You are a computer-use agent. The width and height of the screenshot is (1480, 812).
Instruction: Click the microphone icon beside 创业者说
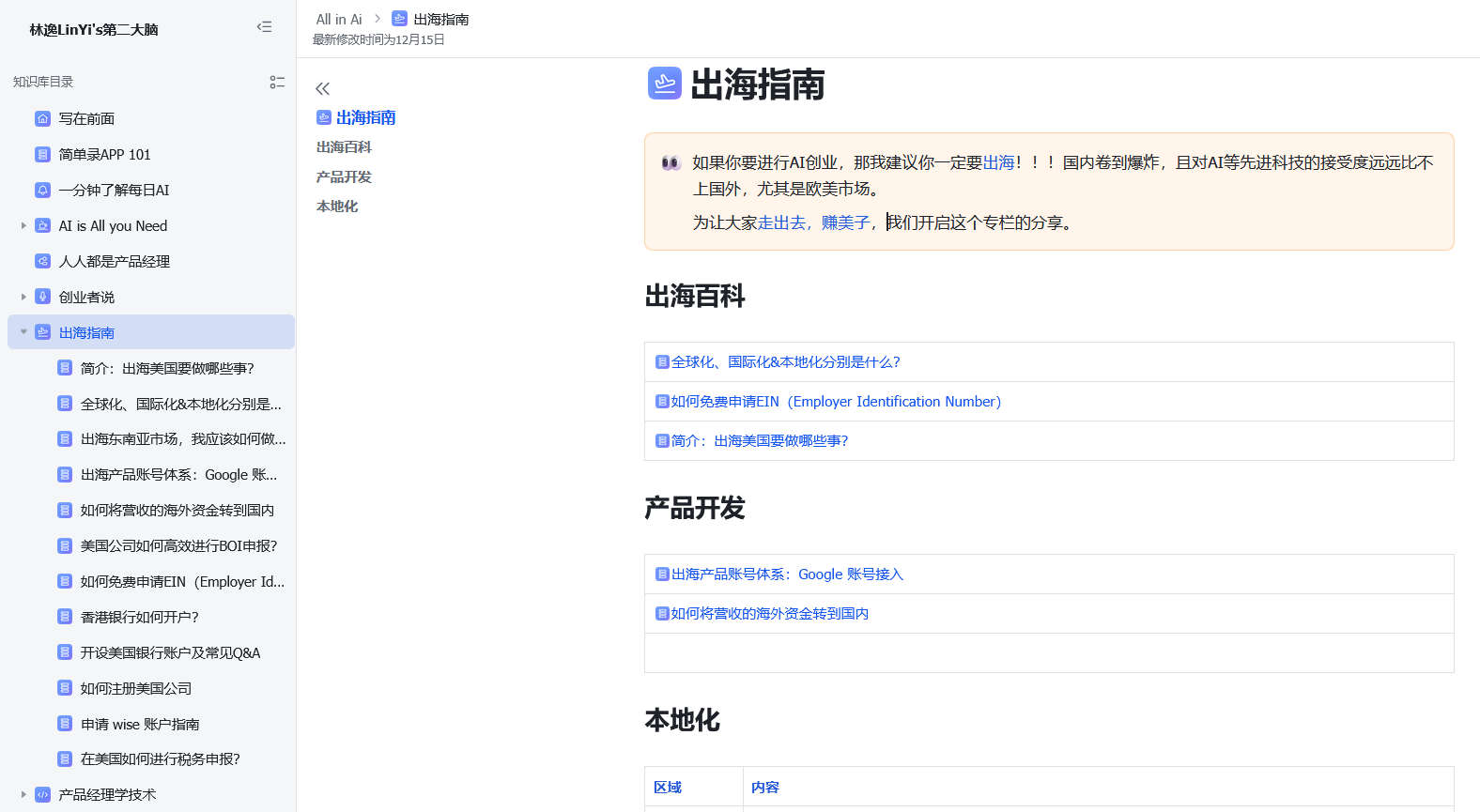[42, 297]
